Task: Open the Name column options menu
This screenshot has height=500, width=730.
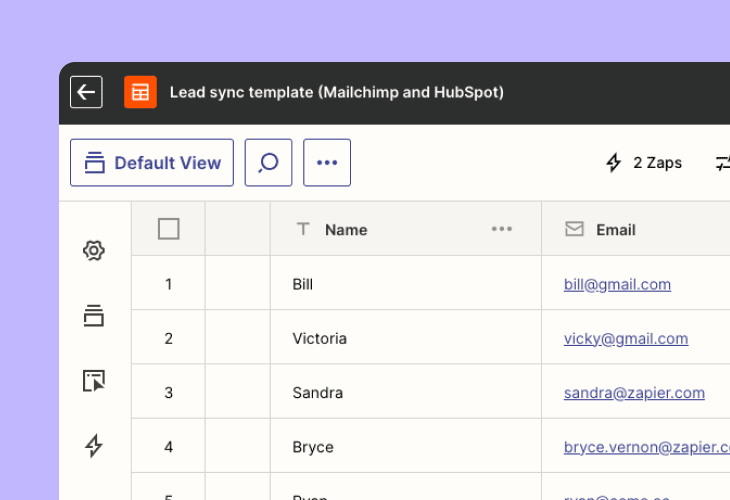Action: [502, 229]
